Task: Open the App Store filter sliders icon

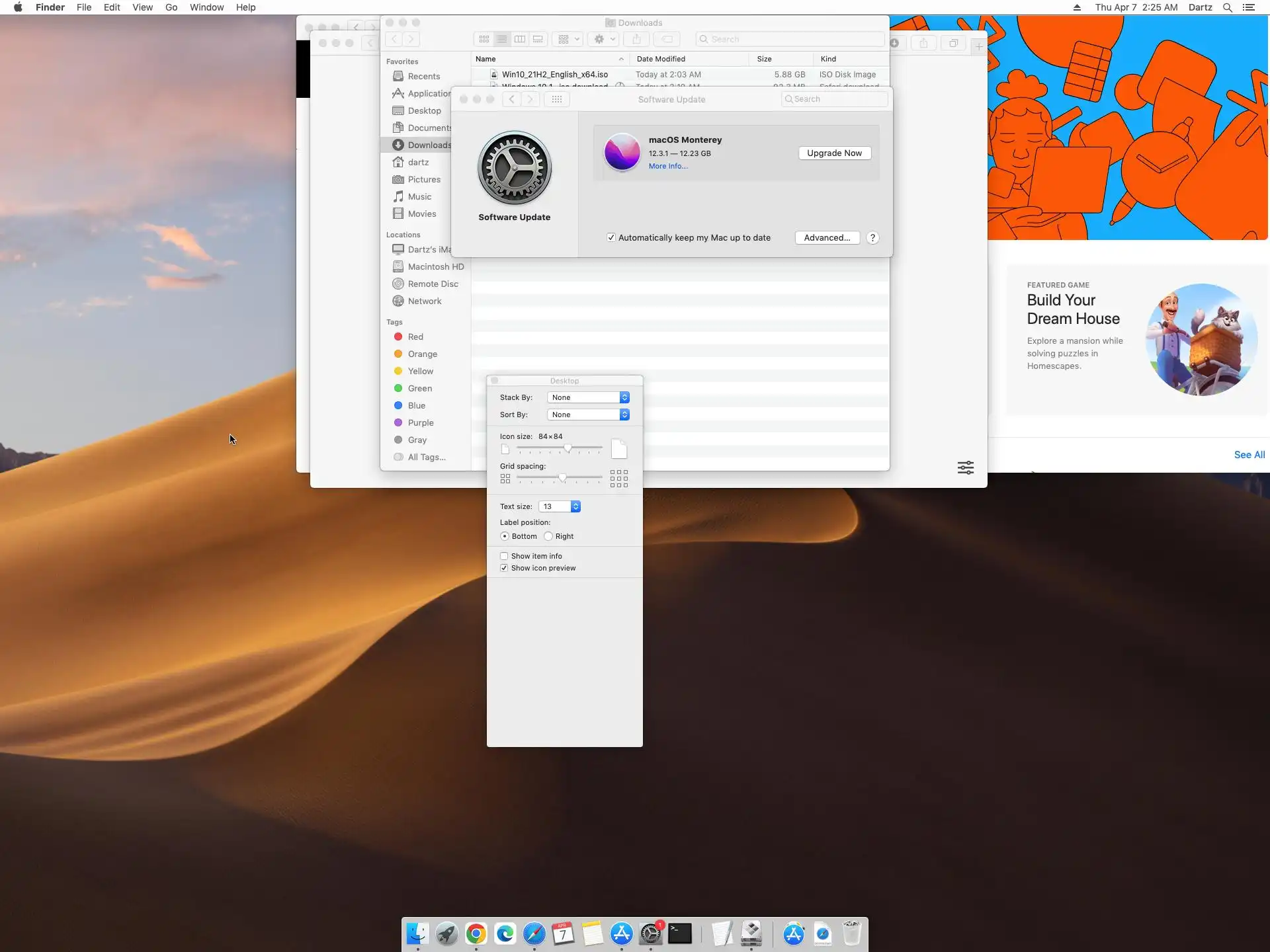Action: point(965,467)
